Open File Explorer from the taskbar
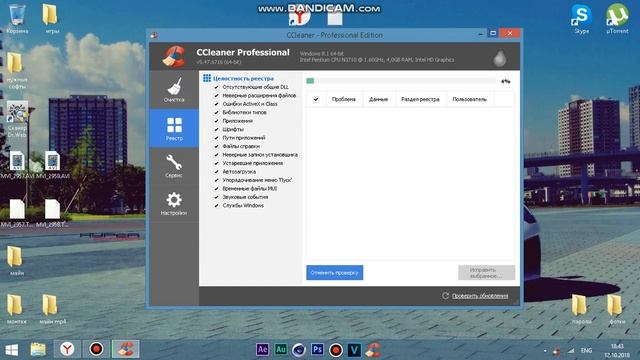 coord(38,349)
